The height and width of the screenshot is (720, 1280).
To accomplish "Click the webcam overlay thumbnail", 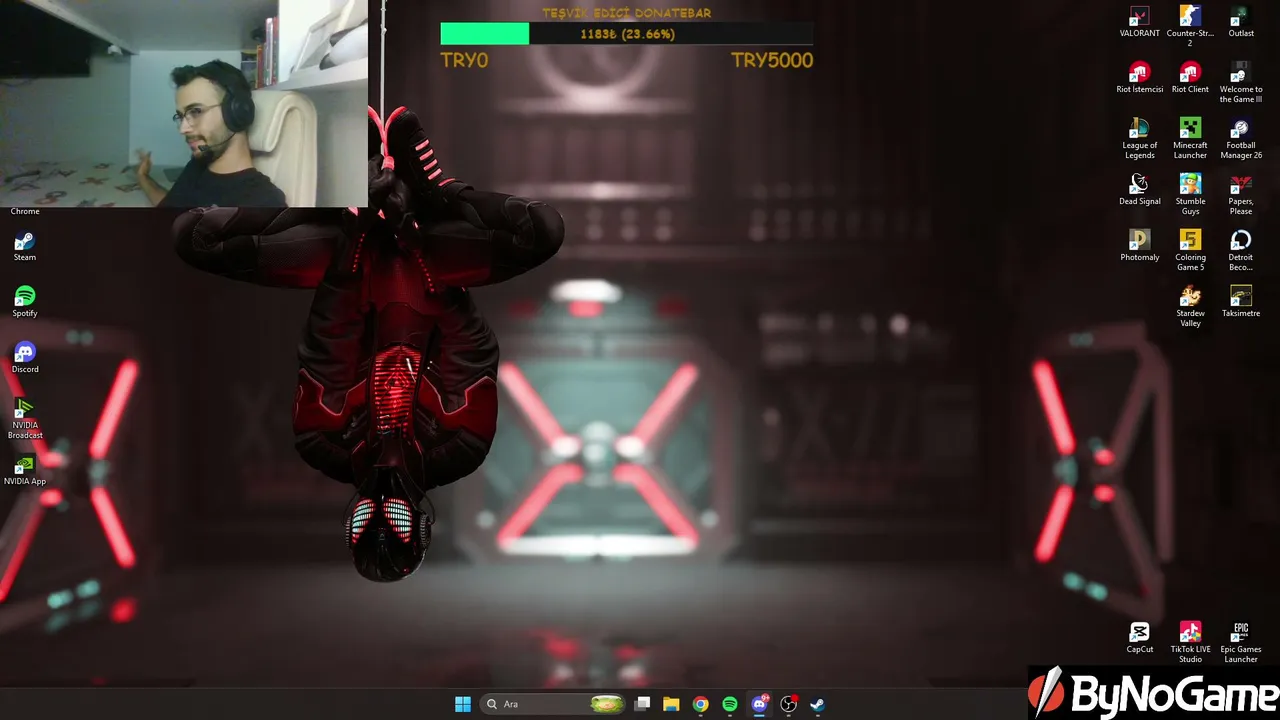I will (184, 103).
